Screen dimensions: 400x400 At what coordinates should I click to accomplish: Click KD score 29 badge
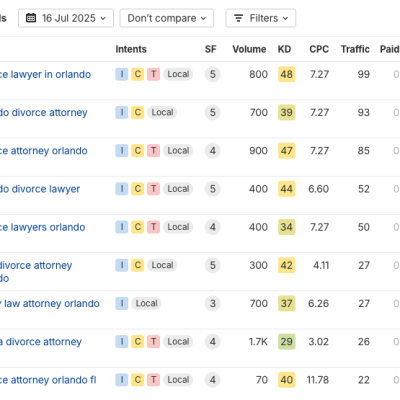point(287,342)
